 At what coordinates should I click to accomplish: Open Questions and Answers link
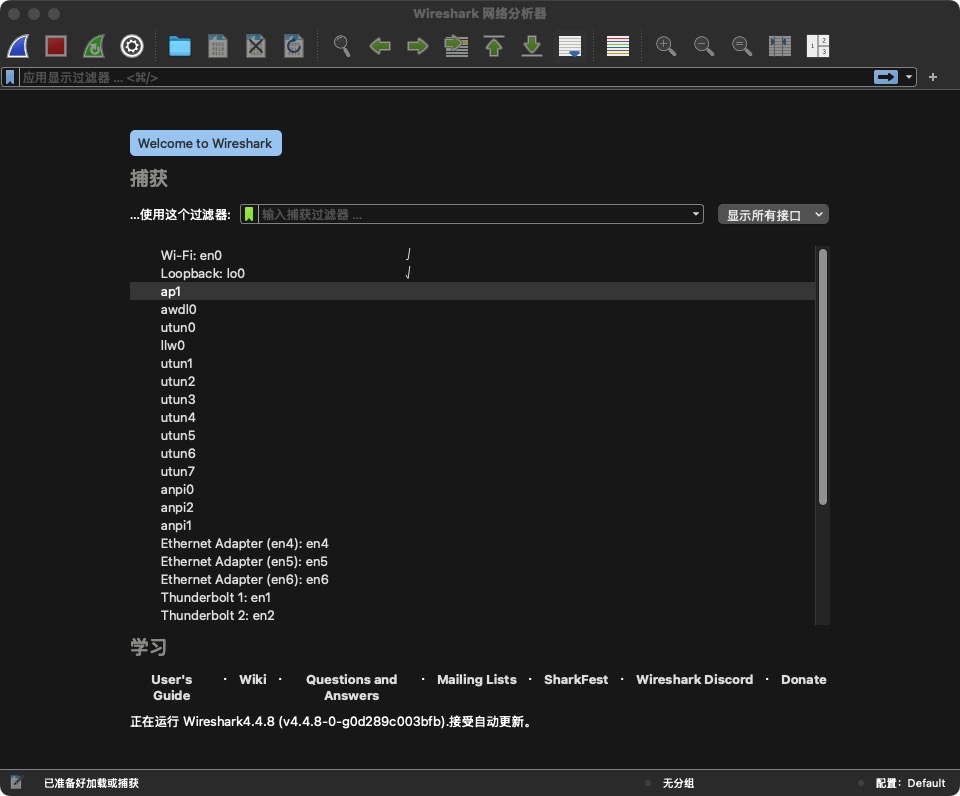(x=351, y=687)
